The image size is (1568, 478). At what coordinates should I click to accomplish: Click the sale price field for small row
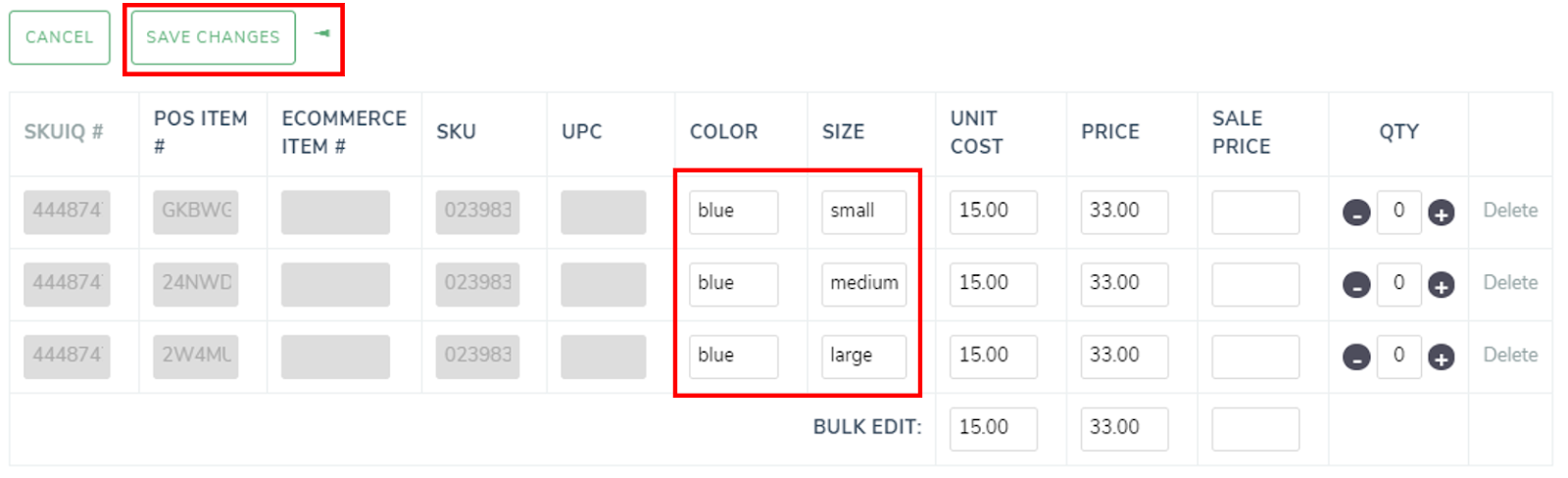pos(1255,212)
